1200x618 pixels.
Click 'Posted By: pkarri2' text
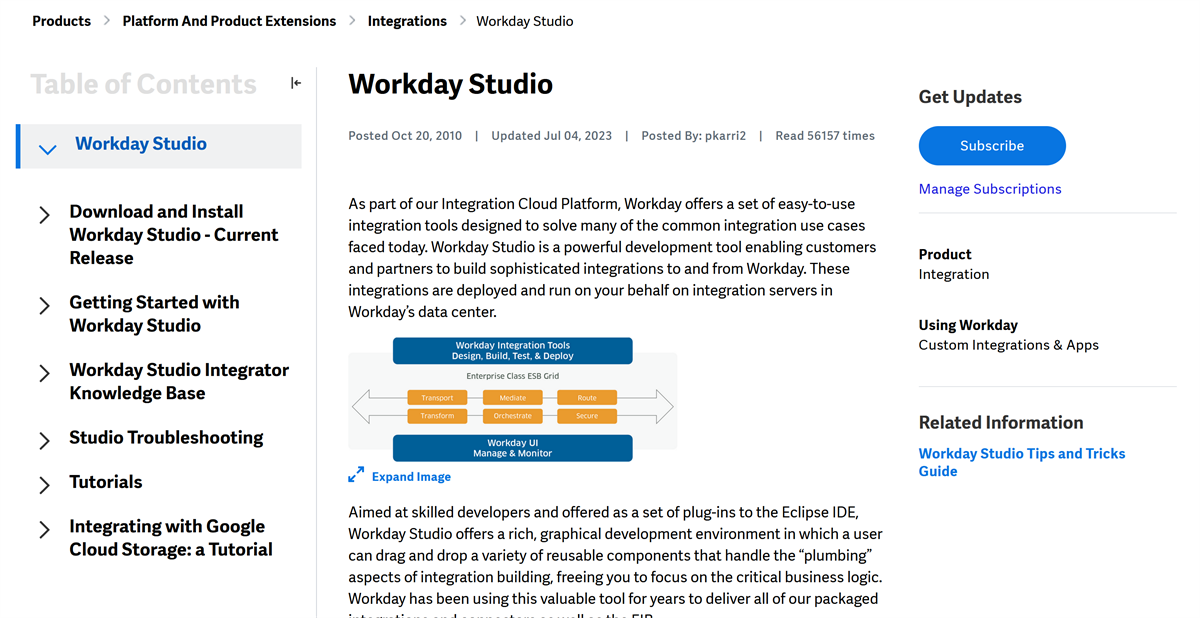(x=693, y=136)
